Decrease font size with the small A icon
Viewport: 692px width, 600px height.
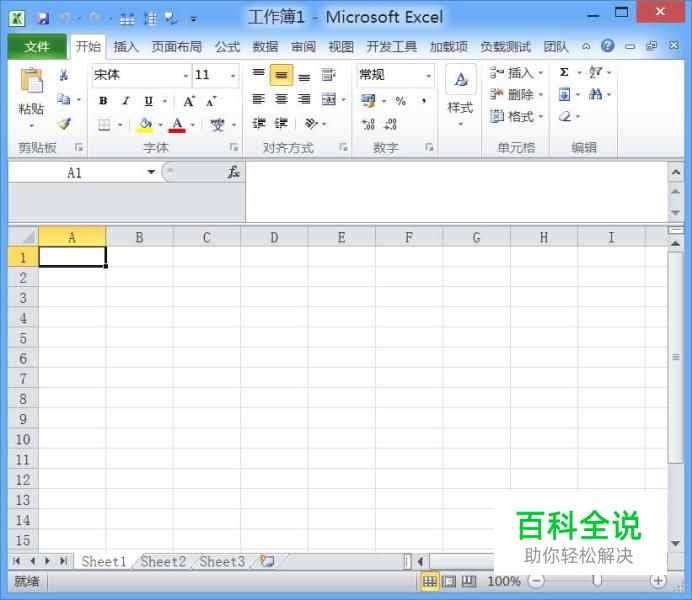tap(211, 101)
